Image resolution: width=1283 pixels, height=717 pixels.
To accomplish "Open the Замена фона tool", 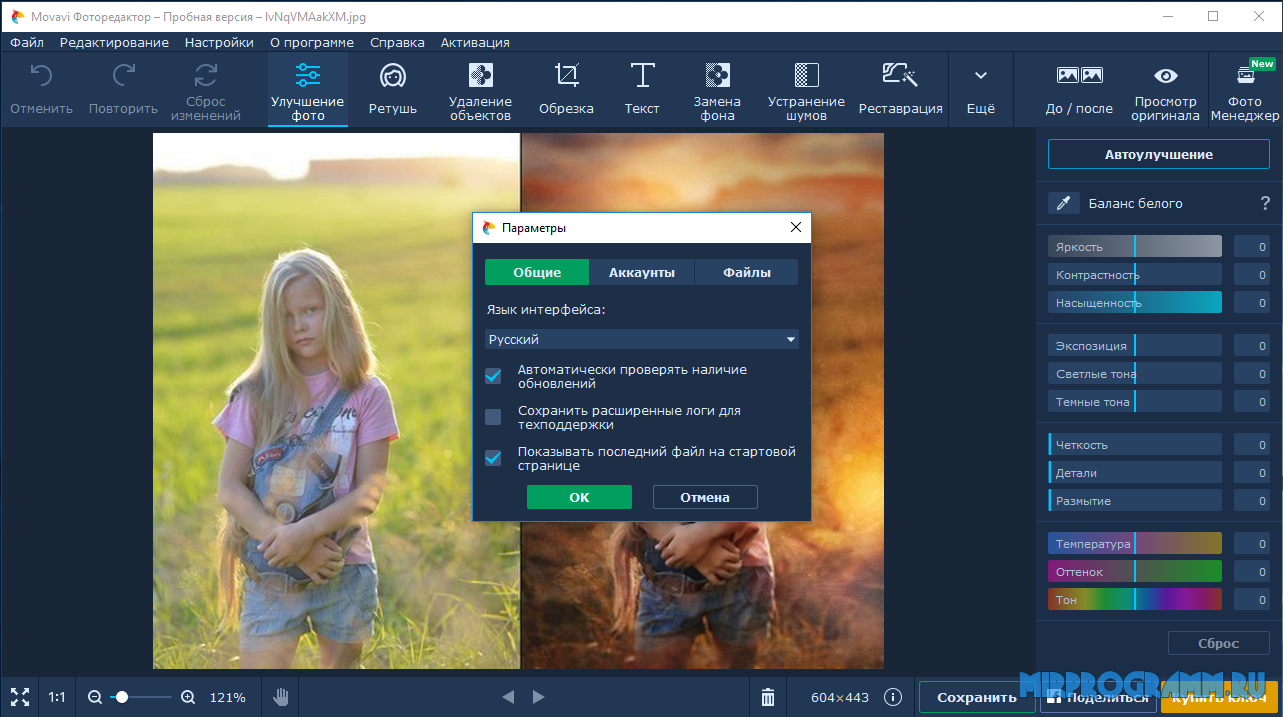I will tap(717, 90).
